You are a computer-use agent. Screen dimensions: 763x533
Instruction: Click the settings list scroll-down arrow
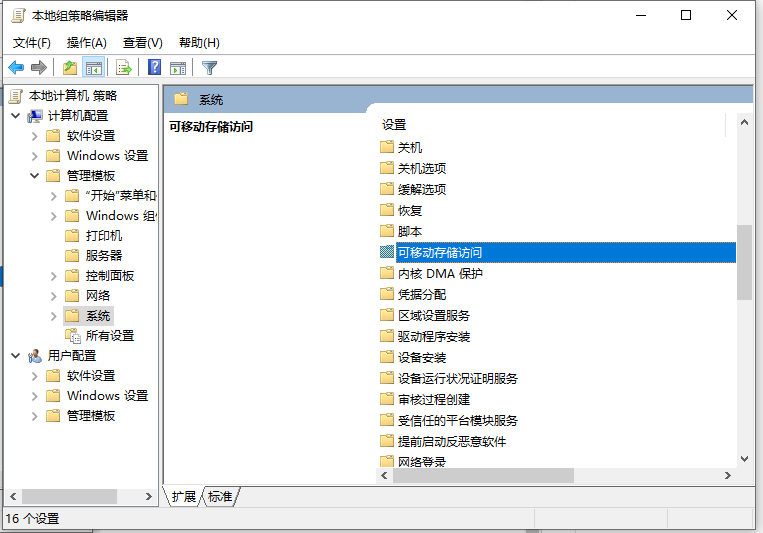coord(744,459)
